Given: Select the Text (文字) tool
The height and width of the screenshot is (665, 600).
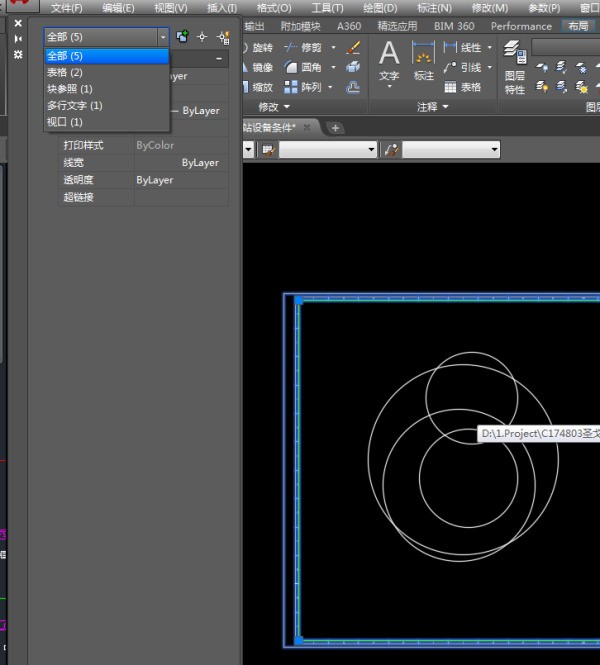Looking at the screenshot, I should pyautogui.click(x=389, y=61).
